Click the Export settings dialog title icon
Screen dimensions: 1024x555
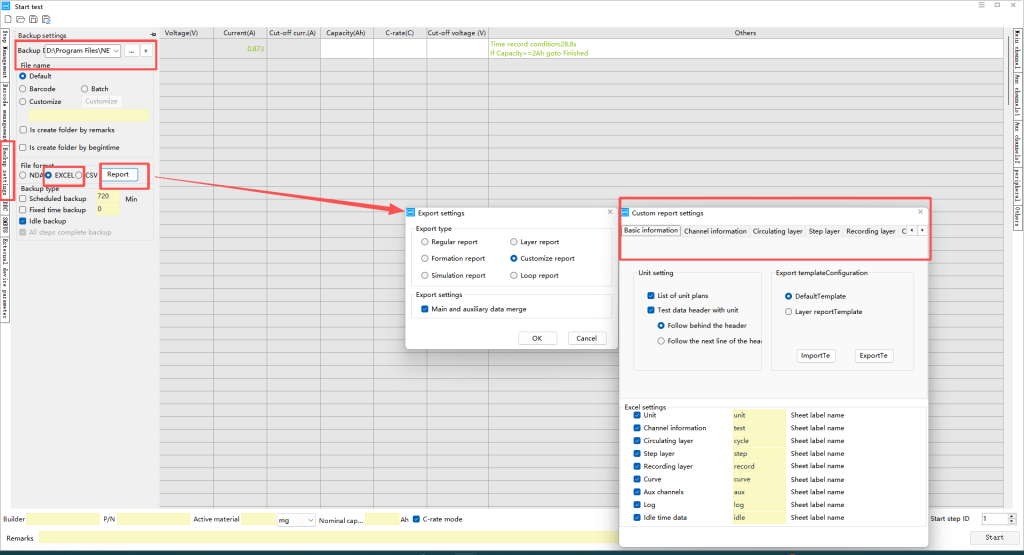click(x=411, y=213)
